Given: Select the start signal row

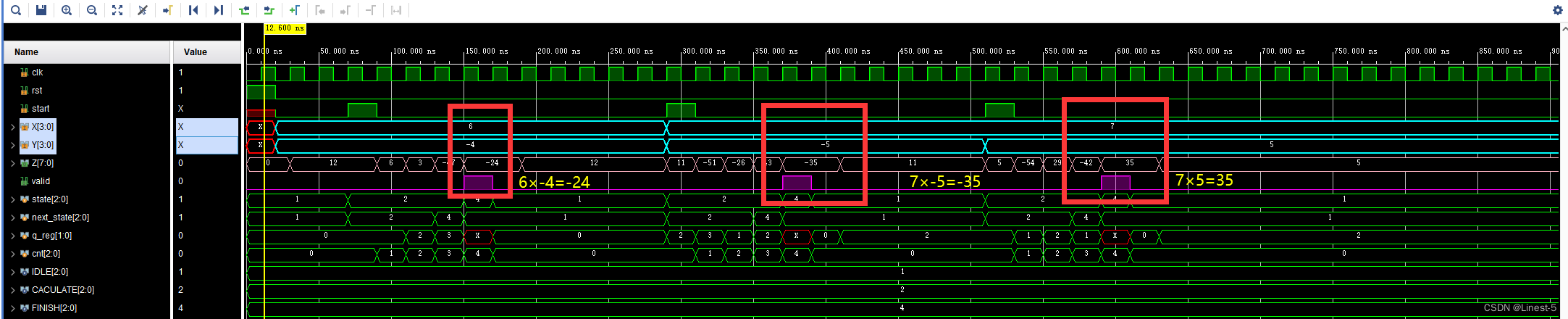Looking at the screenshot, I should click(87, 109).
